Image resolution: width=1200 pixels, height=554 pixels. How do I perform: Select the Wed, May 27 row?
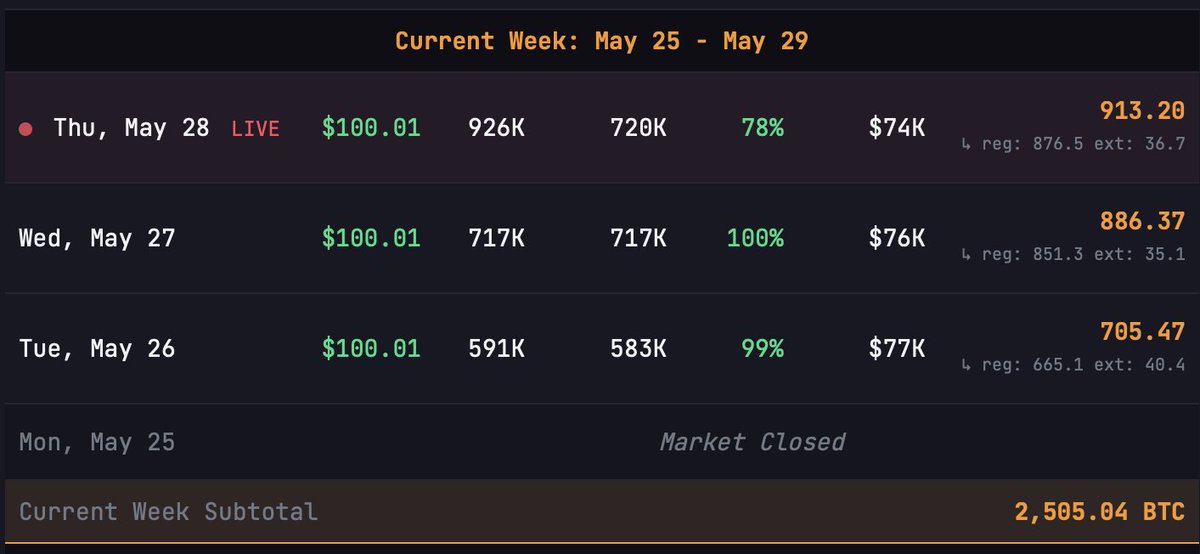pos(598,238)
